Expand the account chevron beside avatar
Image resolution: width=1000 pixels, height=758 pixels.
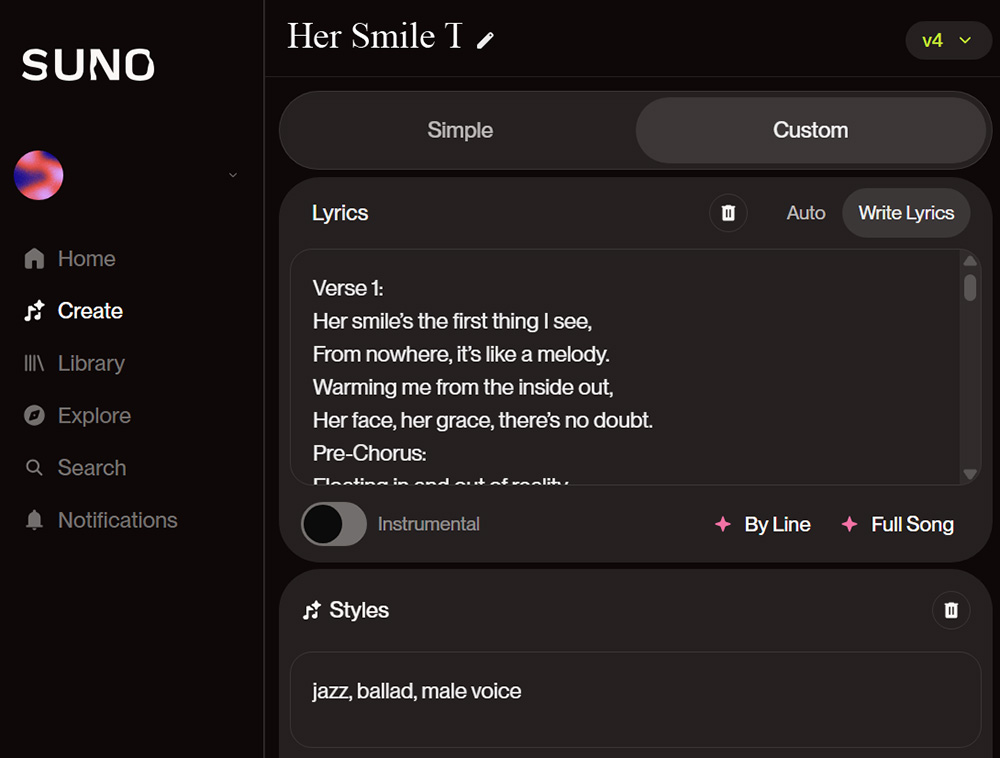(233, 175)
